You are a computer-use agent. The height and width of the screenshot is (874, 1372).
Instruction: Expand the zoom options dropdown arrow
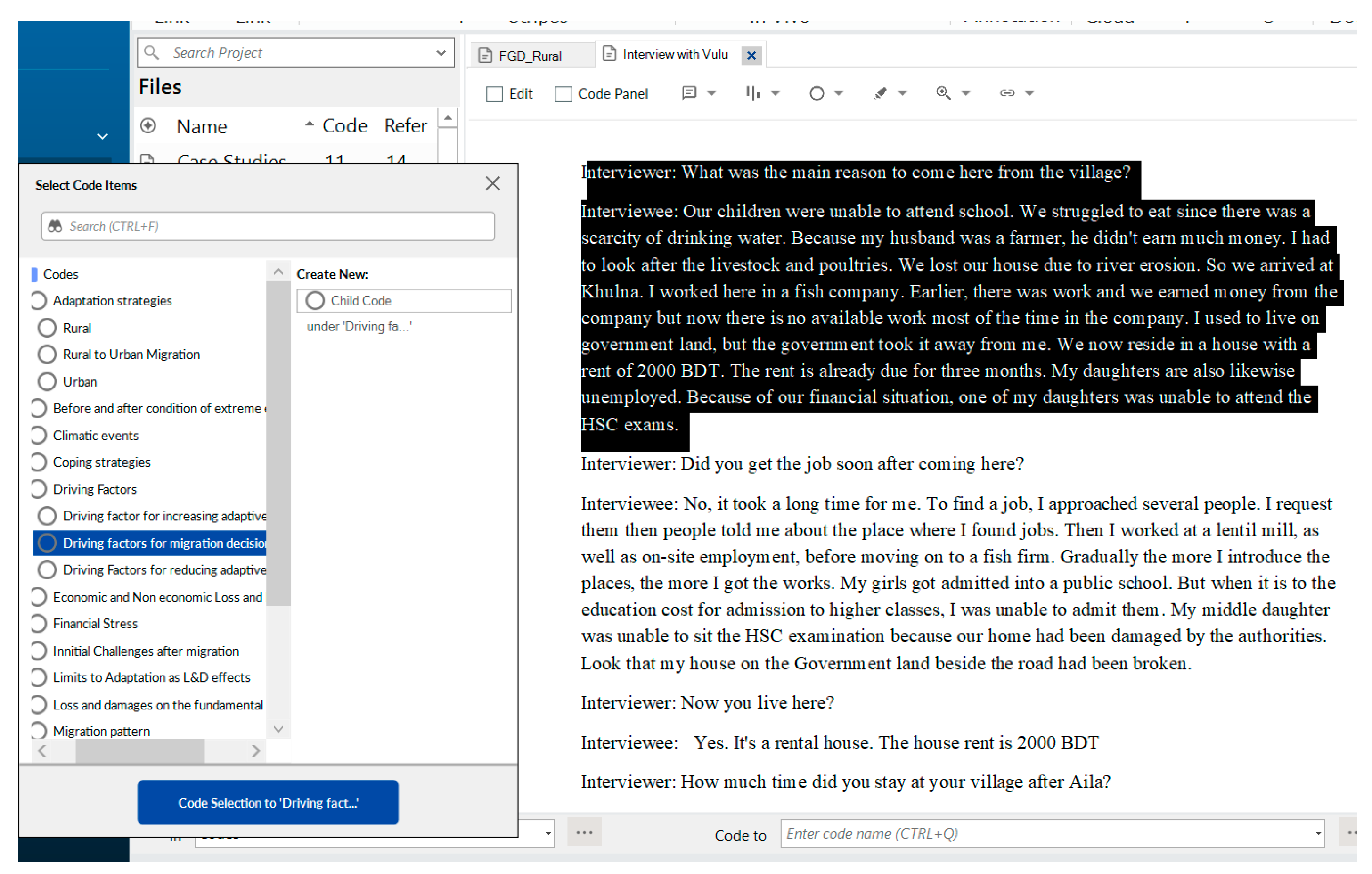tap(966, 93)
